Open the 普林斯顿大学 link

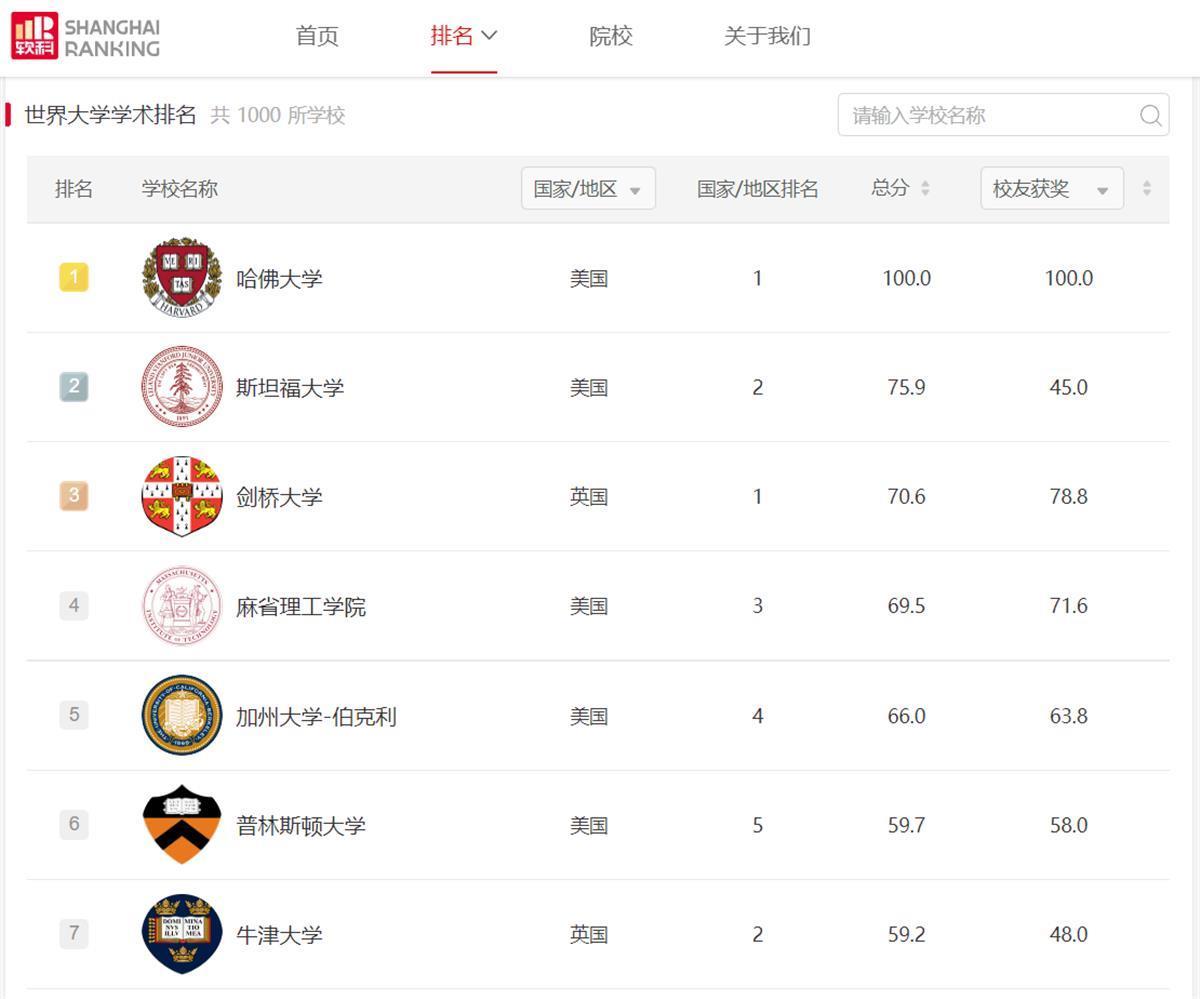click(301, 825)
